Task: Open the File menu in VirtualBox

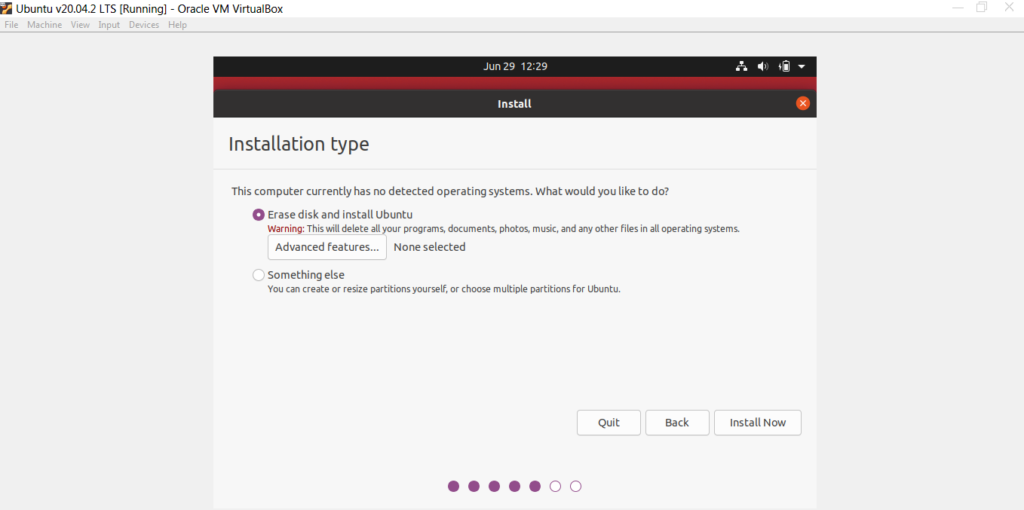Action: [x=12, y=25]
